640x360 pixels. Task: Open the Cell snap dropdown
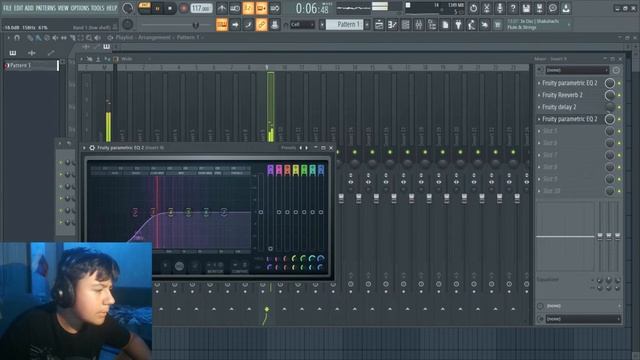click(302, 25)
